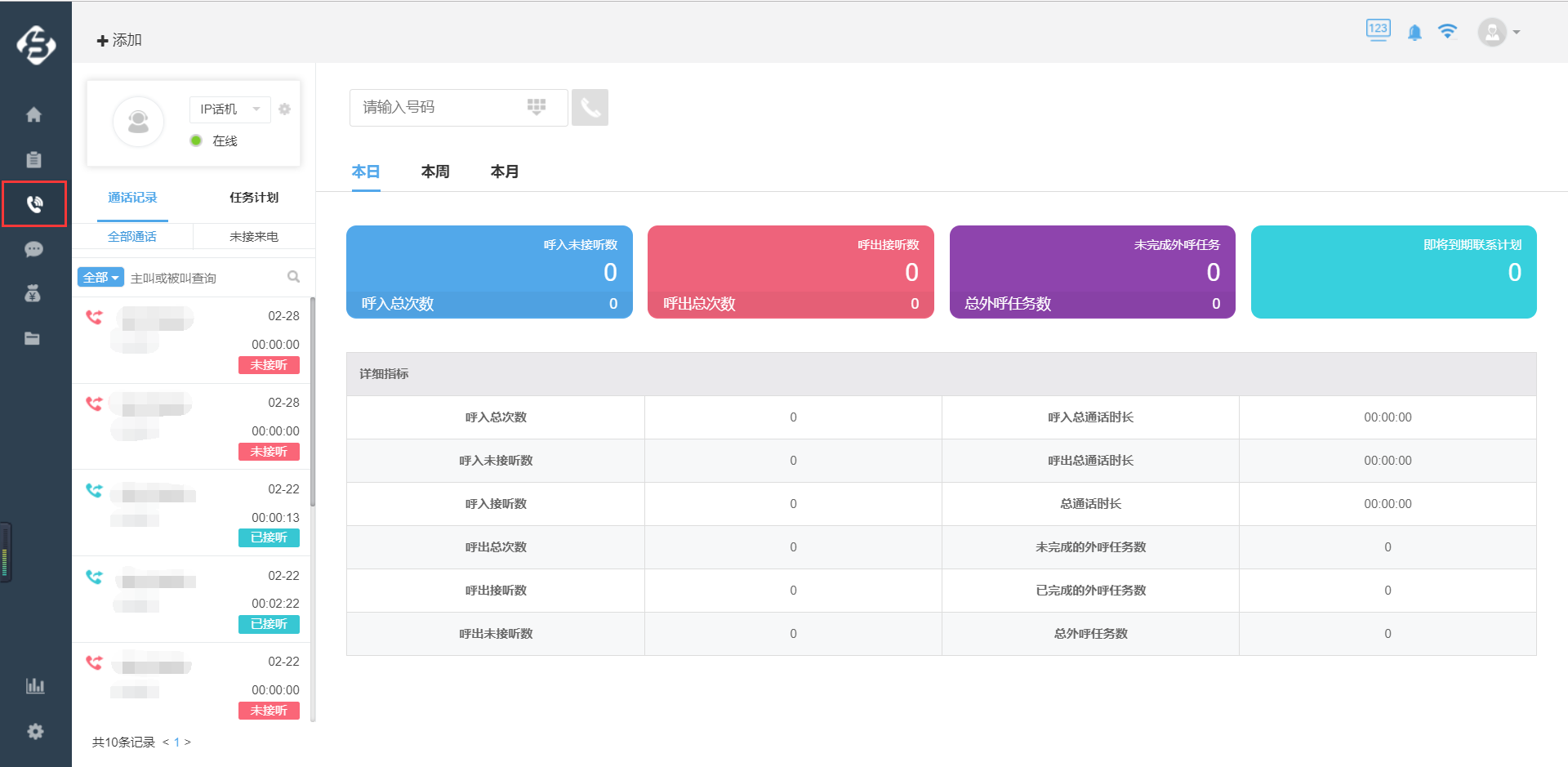Open the dial keypad icon
The width and height of the screenshot is (1568, 767).
[537, 107]
